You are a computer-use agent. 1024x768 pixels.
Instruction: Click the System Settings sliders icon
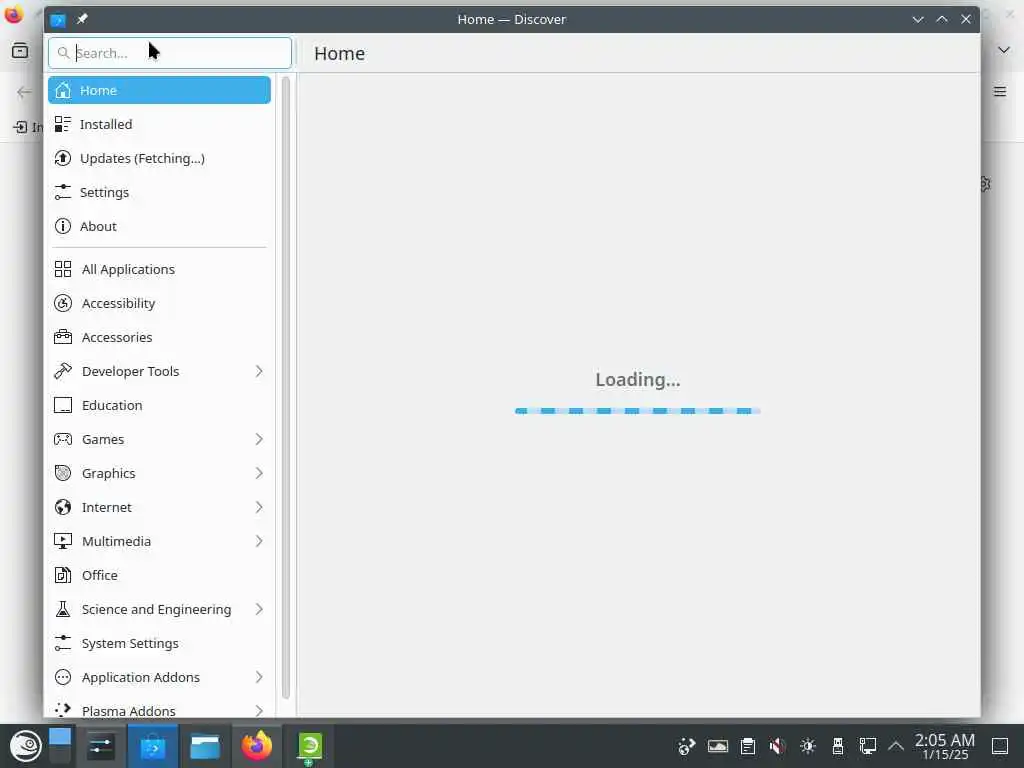pos(63,643)
